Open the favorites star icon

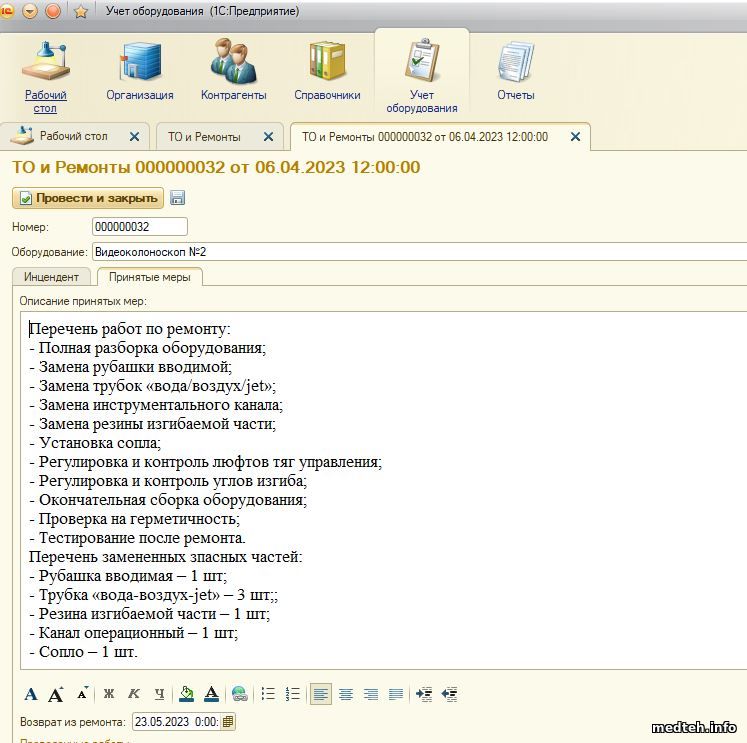point(81,11)
